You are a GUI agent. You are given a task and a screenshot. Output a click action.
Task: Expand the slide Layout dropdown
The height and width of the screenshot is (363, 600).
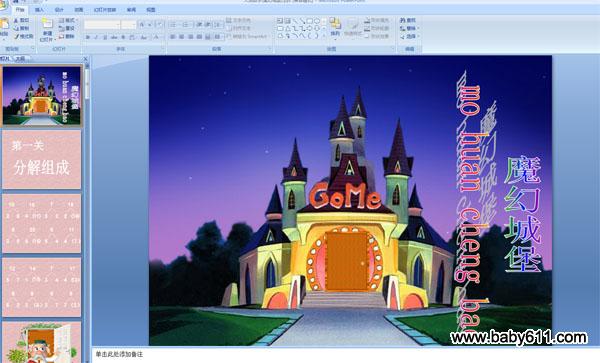coord(68,20)
